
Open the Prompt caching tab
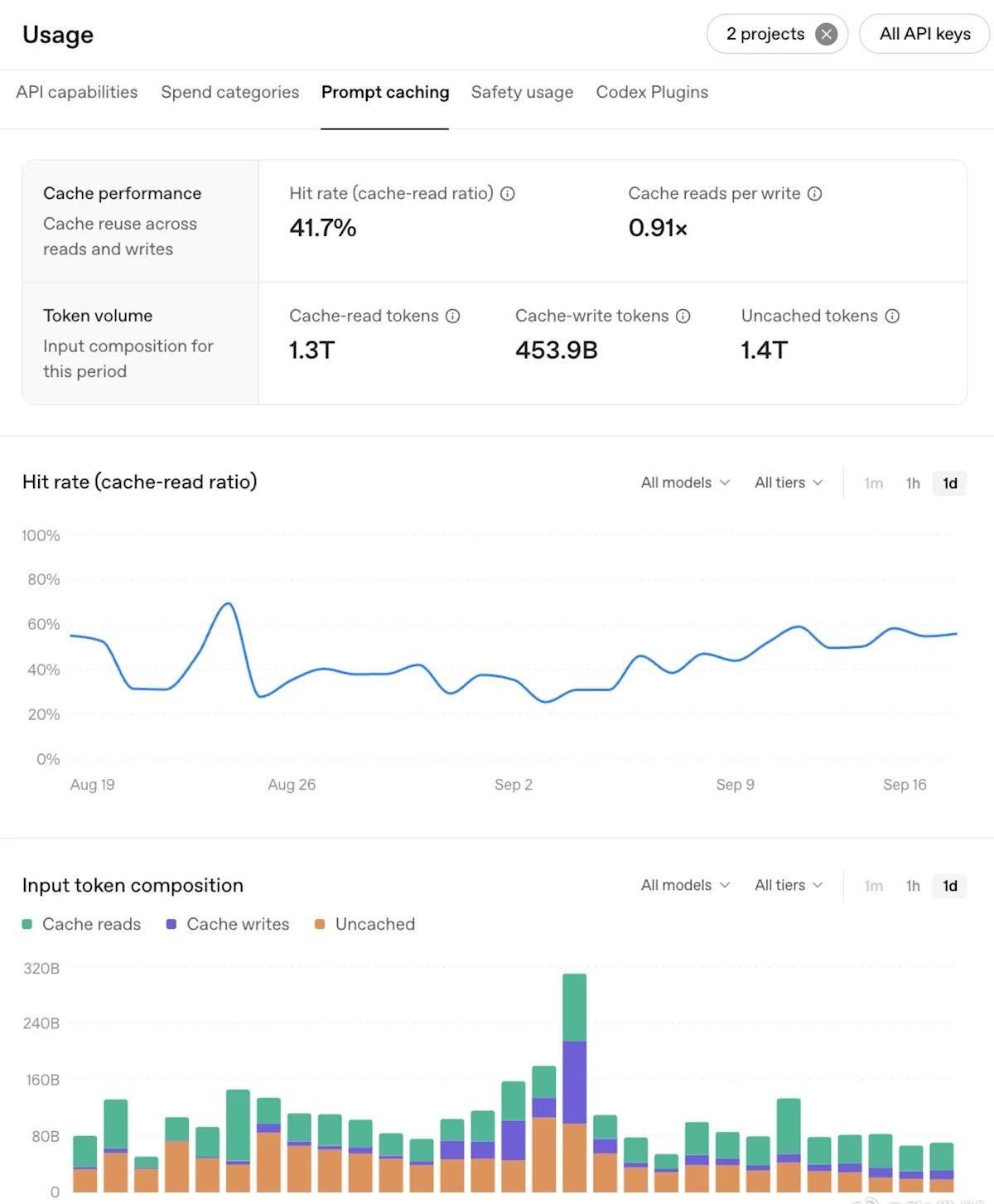[x=385, y=92]
